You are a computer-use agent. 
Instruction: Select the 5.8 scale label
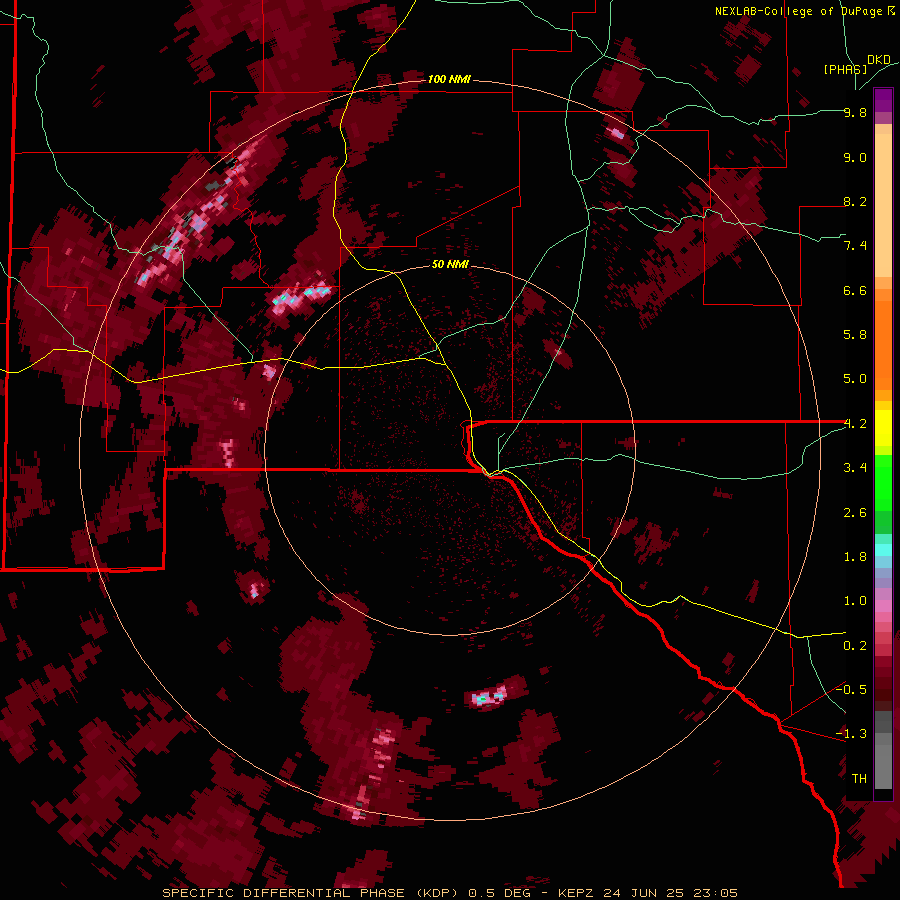pos(855,335)
